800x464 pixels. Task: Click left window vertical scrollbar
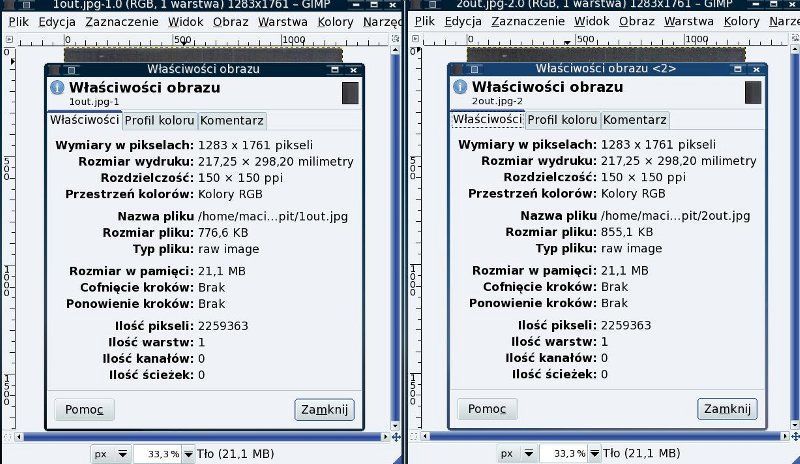(395, 237)
